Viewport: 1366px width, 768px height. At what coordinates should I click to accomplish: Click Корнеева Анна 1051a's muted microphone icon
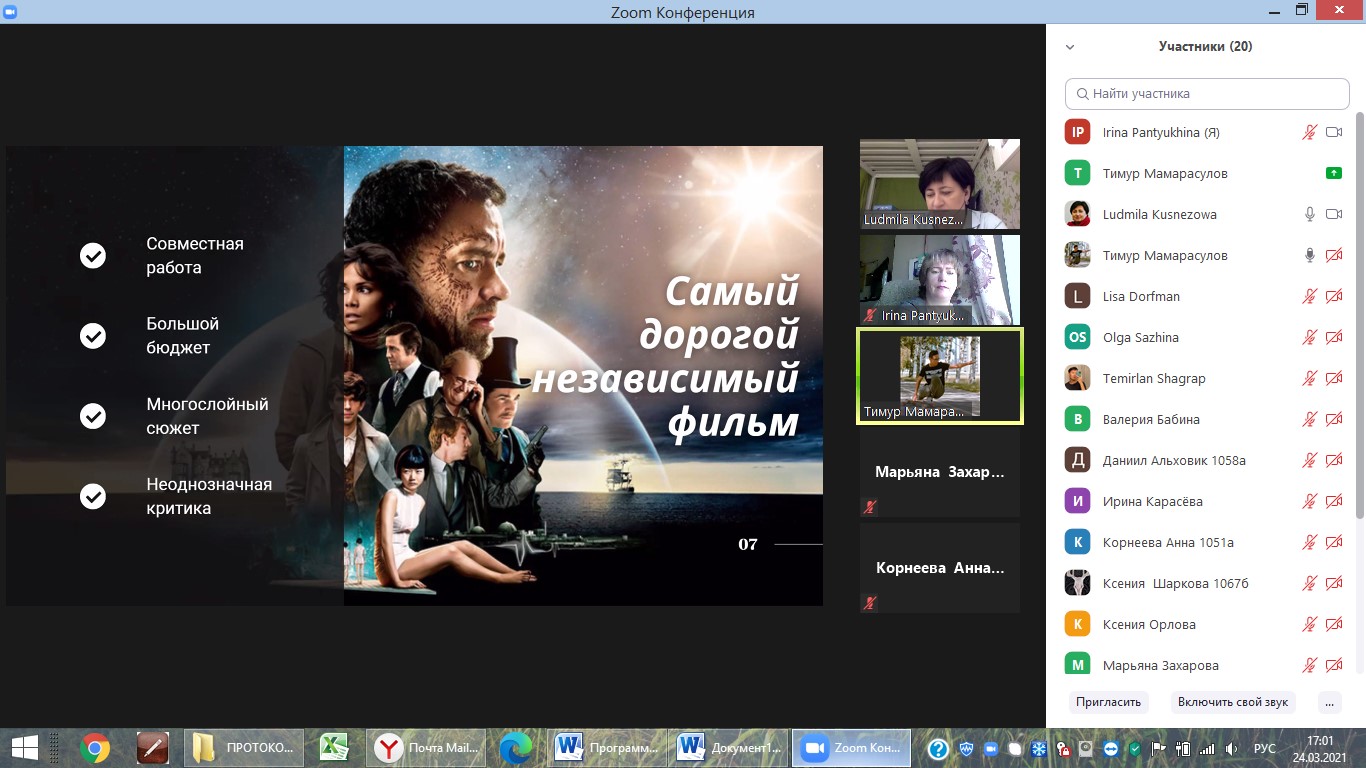[x=1309, y=542]
